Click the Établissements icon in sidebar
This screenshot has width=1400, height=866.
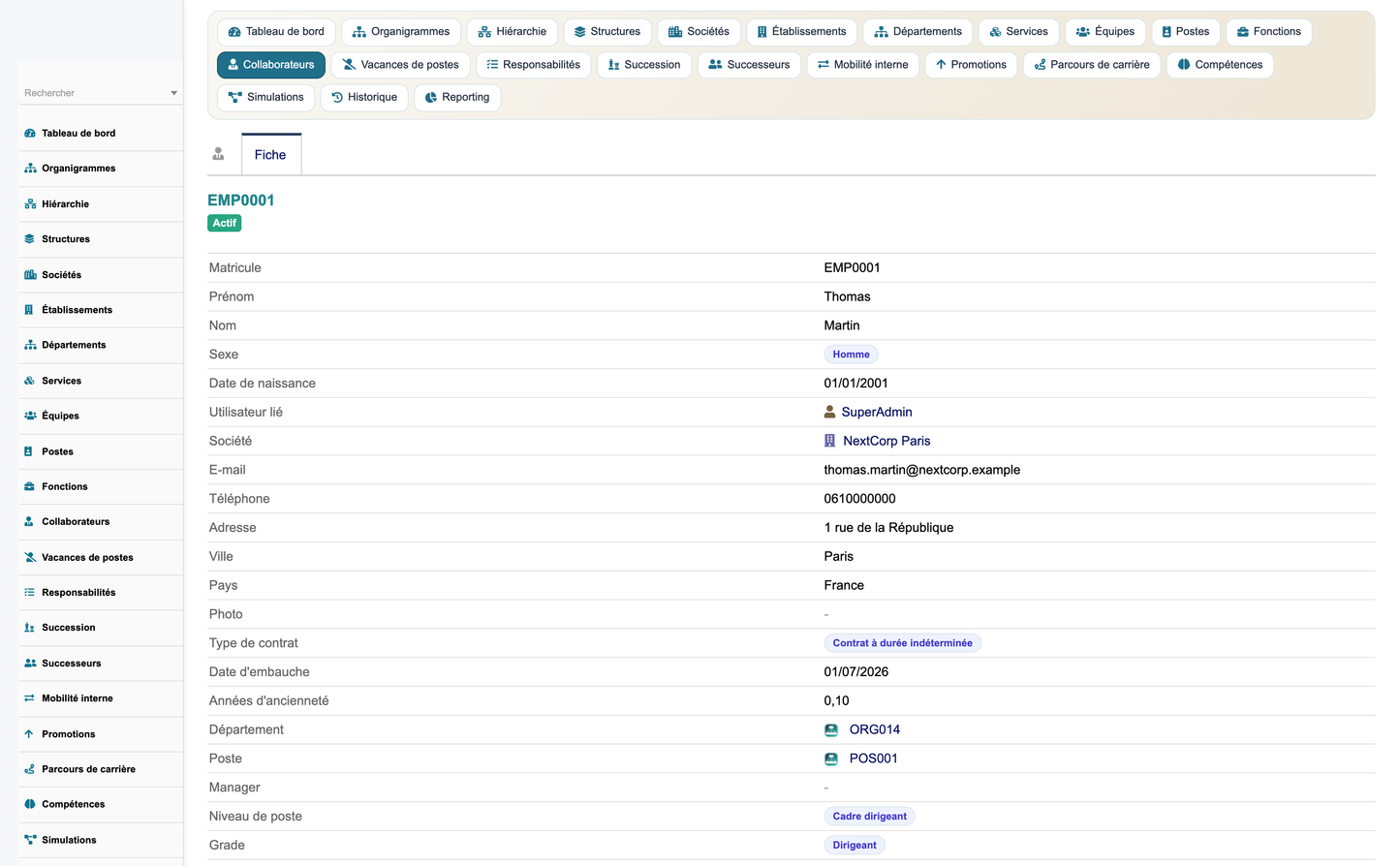29,310
